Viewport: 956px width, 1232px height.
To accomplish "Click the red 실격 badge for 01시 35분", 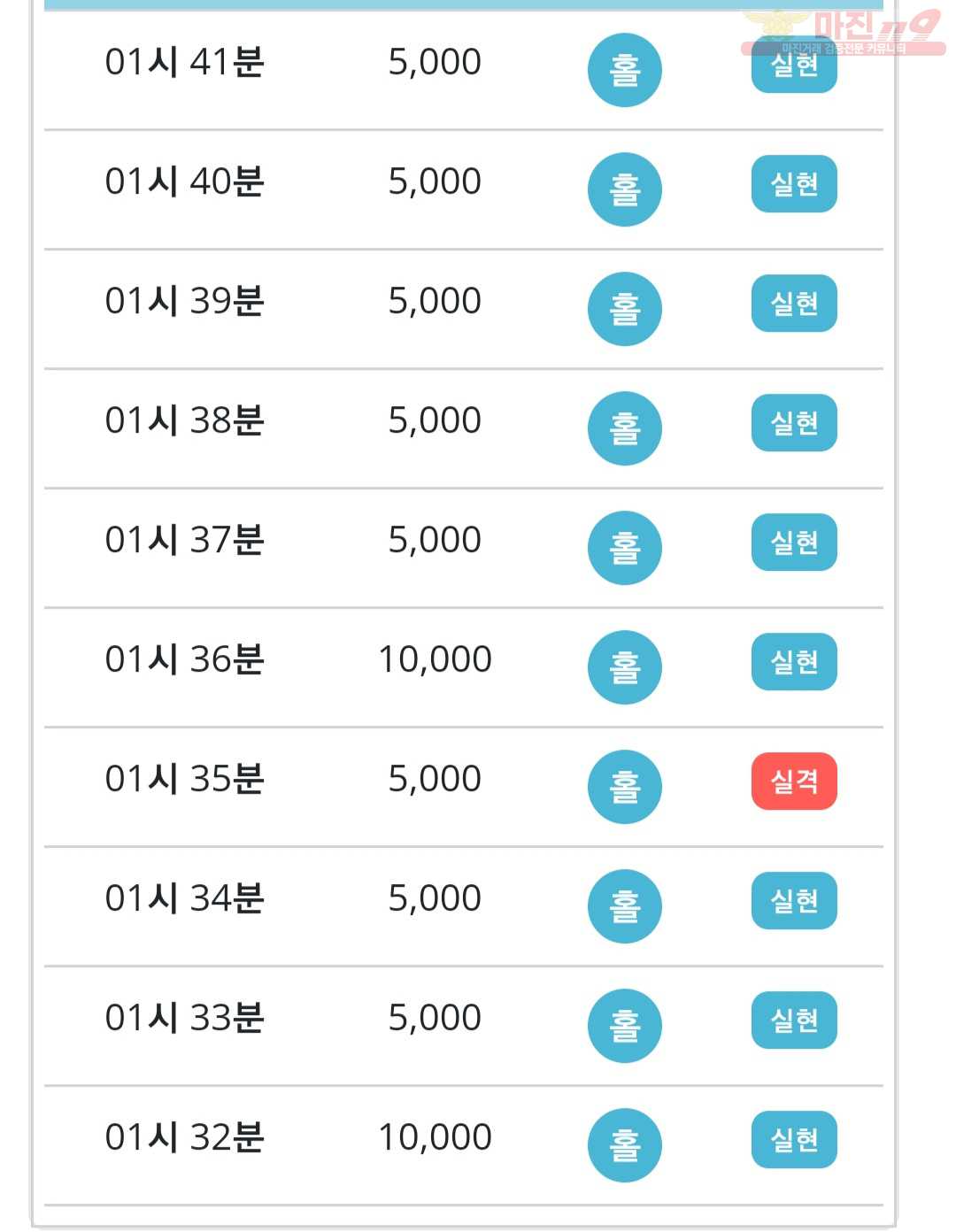I will 794,781.
